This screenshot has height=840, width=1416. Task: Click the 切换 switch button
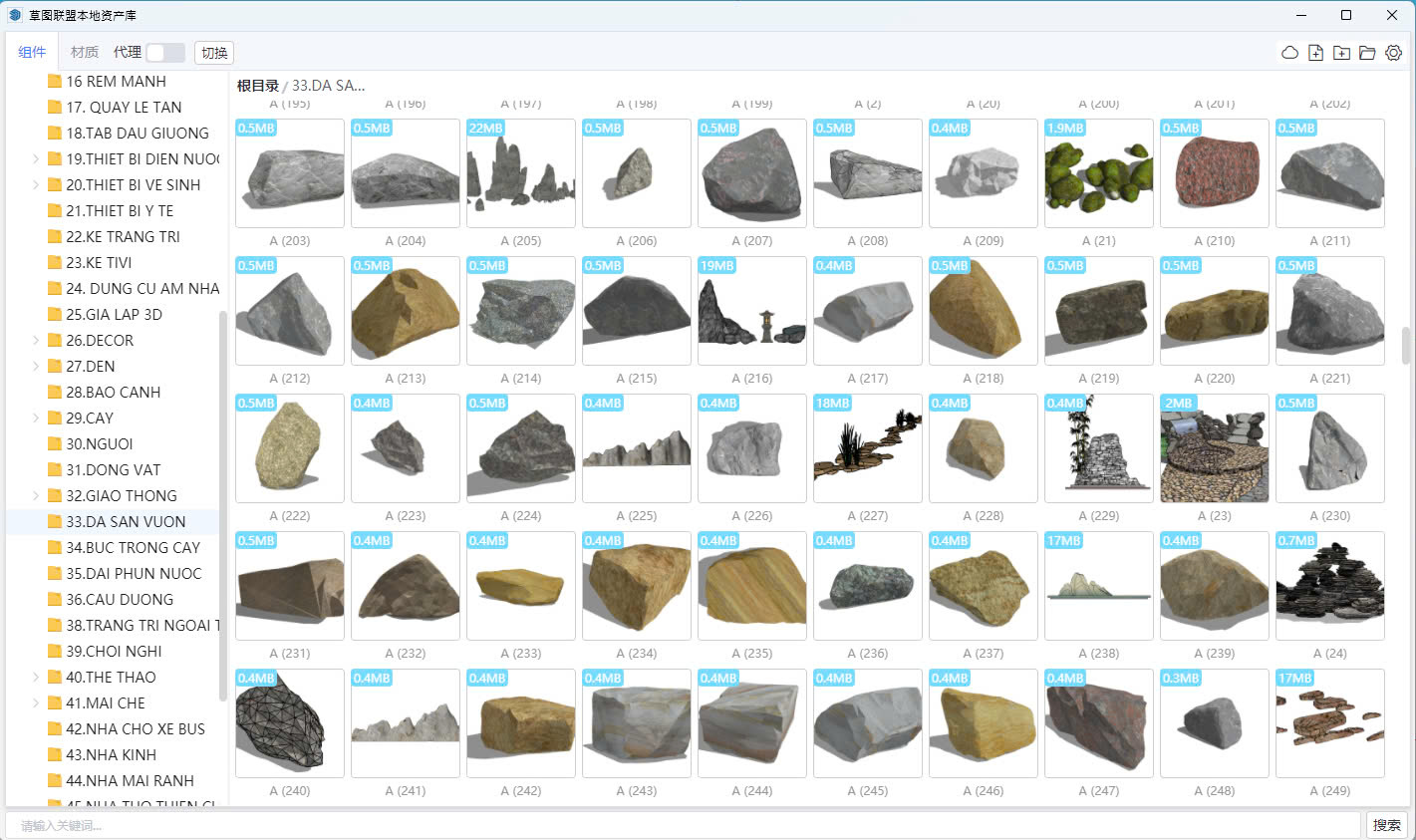tap(214, 53)
